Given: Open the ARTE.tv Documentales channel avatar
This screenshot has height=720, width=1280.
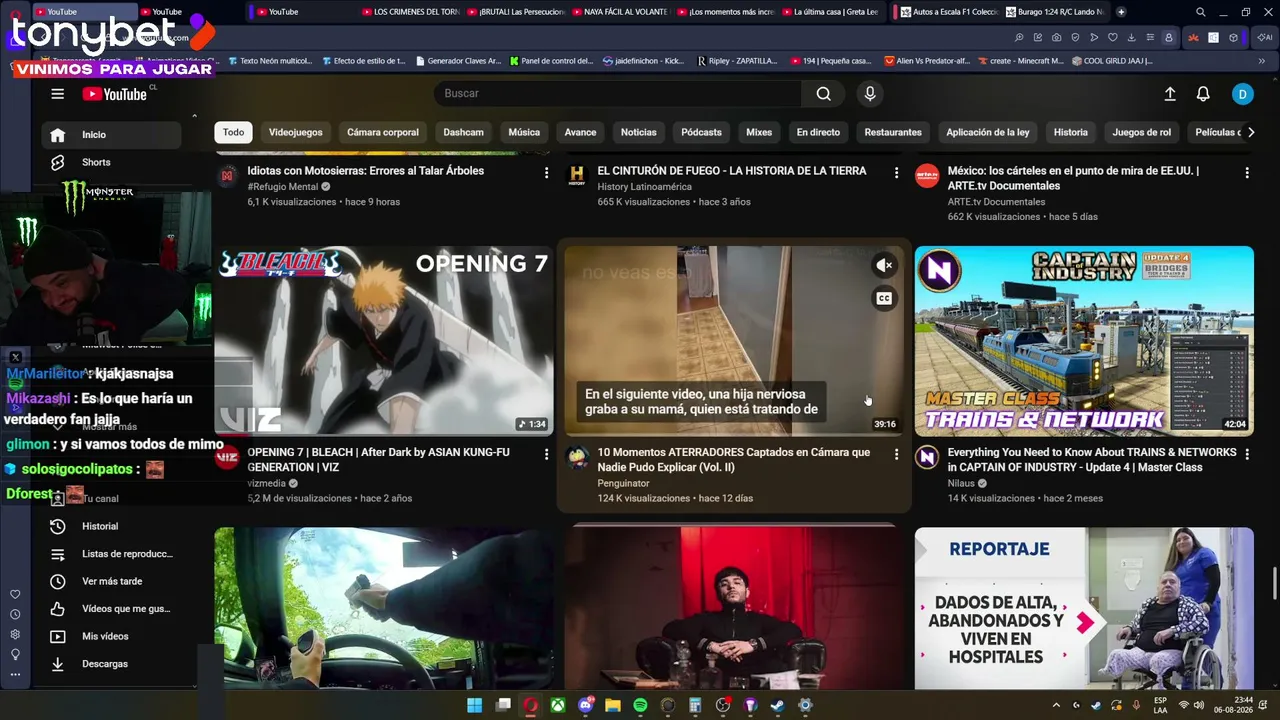Looking at the screenshot, I should point(927,176).
